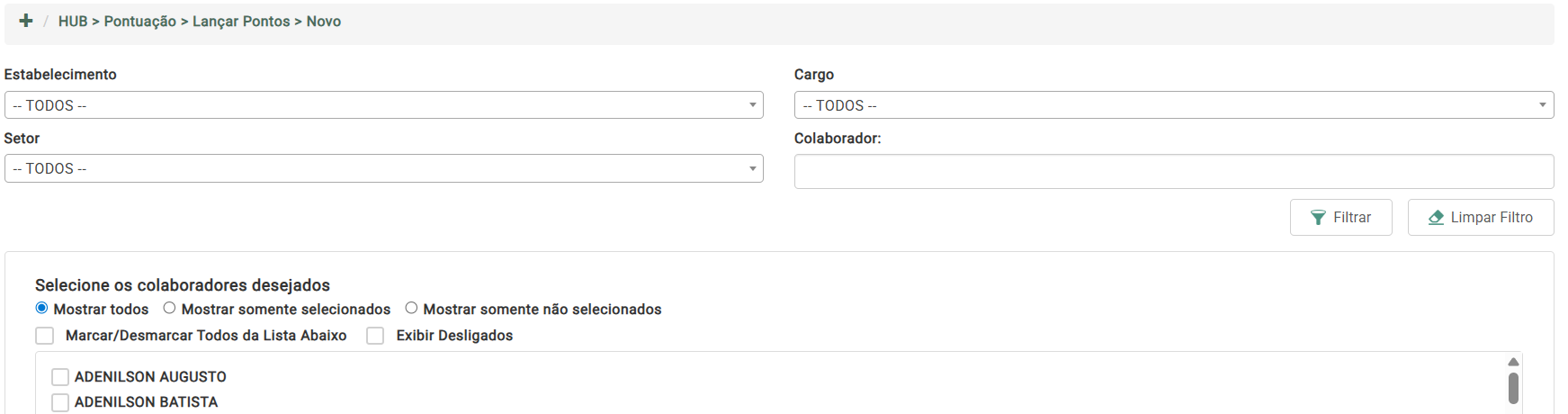The height and width of the screenshot is (414, 1568).
Task: Click the Filtrar button label
Action: pos(1351,218)
